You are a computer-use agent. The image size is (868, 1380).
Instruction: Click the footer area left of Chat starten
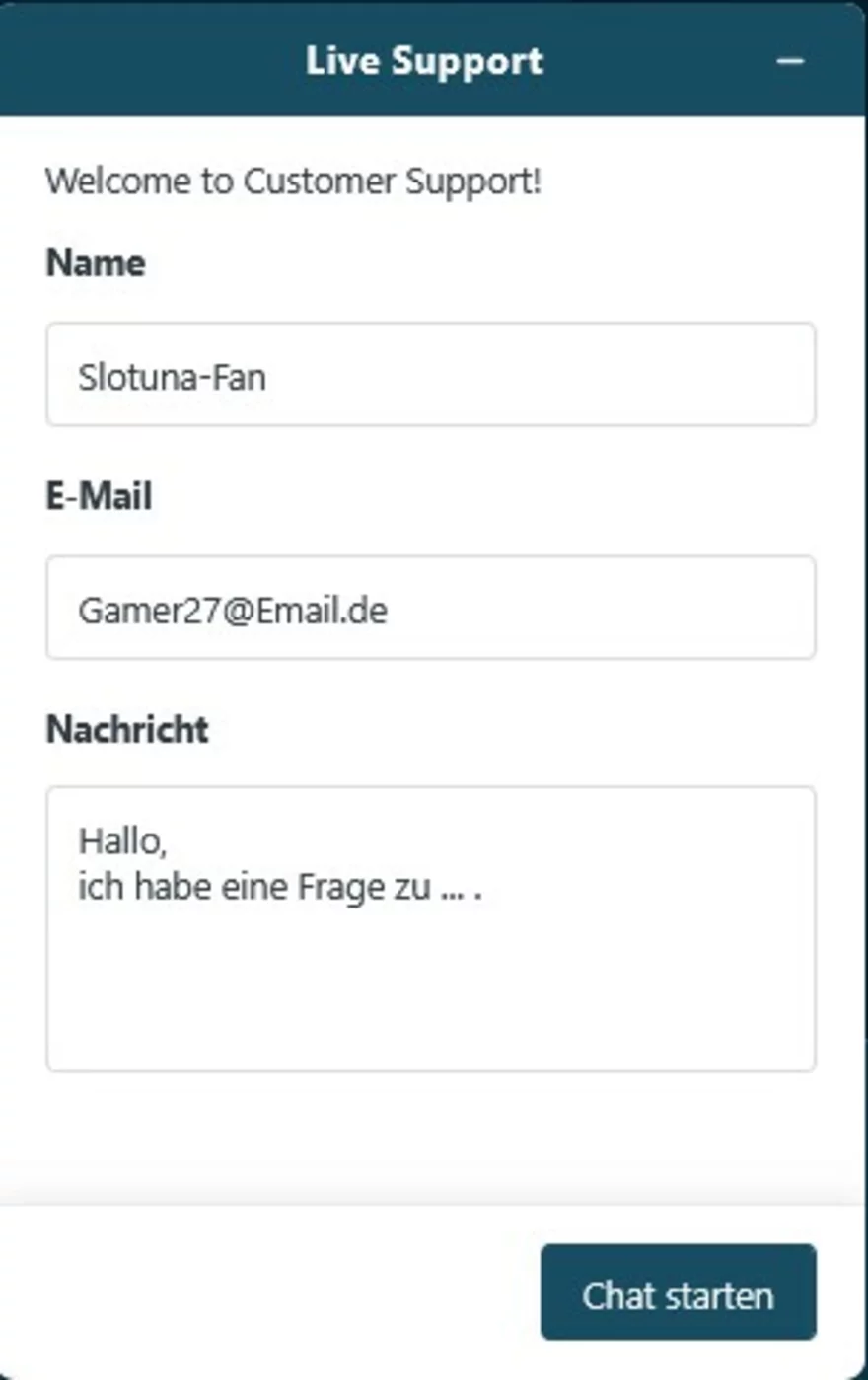(x=266, y=1292)
